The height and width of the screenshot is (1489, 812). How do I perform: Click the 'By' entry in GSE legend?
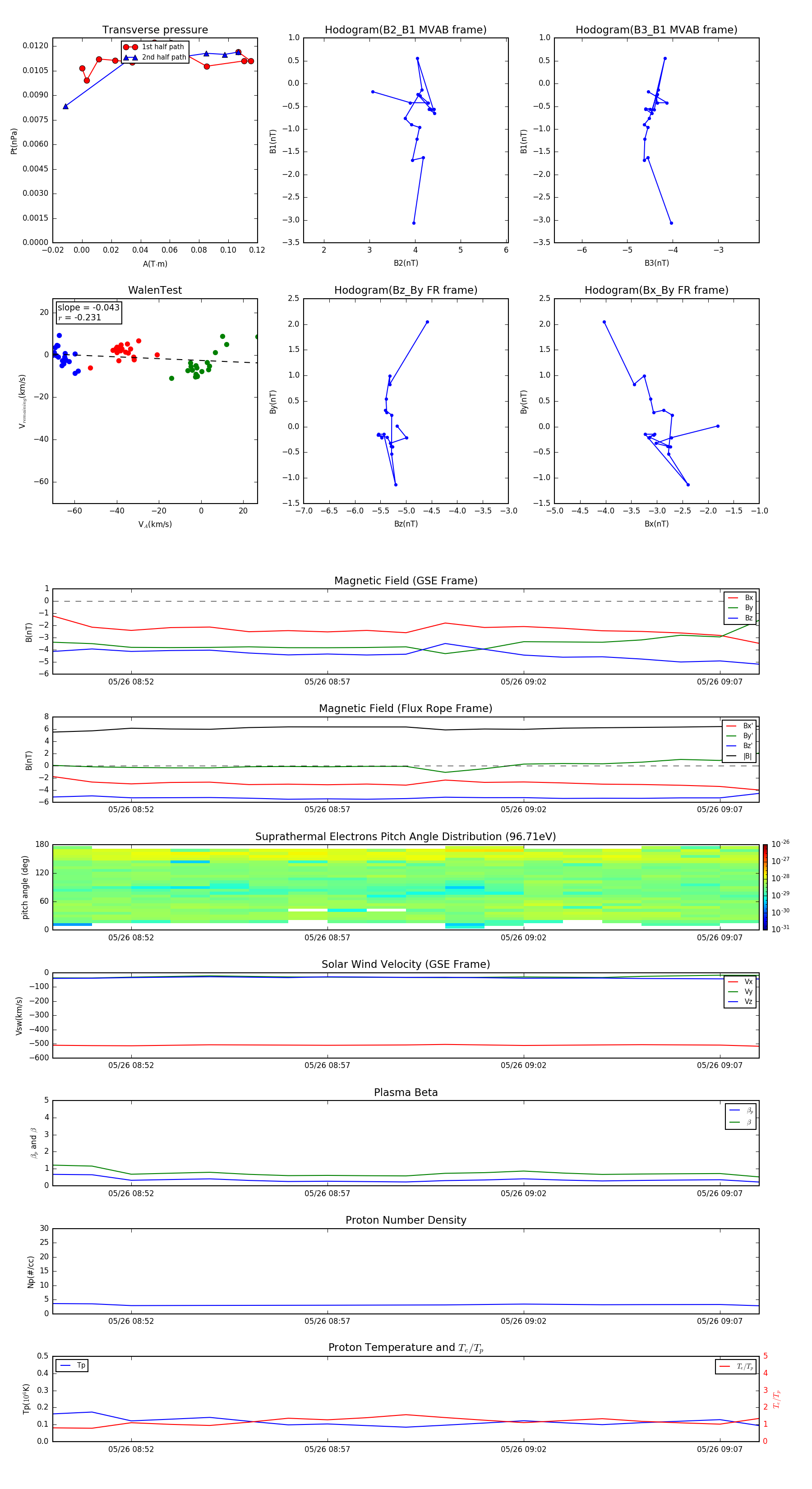pos(740,608)
